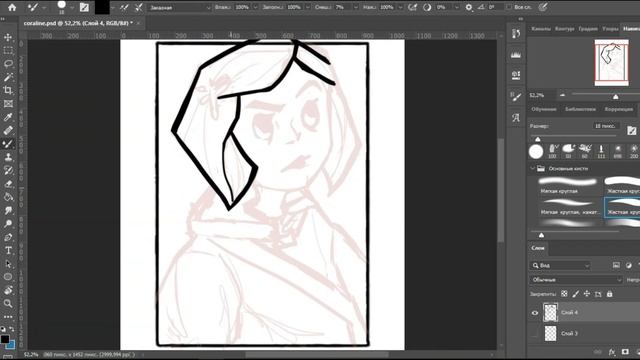
Task: Open the tool preset picker arrow
Action: [x=44, y=8]
